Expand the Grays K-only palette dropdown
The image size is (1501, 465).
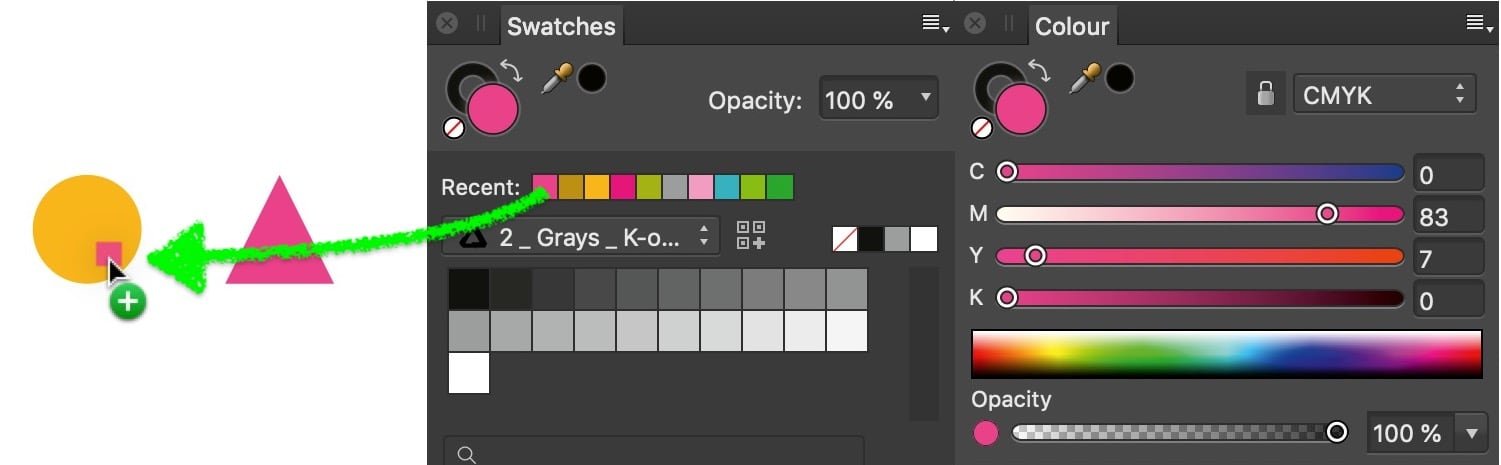pos(581,236)
